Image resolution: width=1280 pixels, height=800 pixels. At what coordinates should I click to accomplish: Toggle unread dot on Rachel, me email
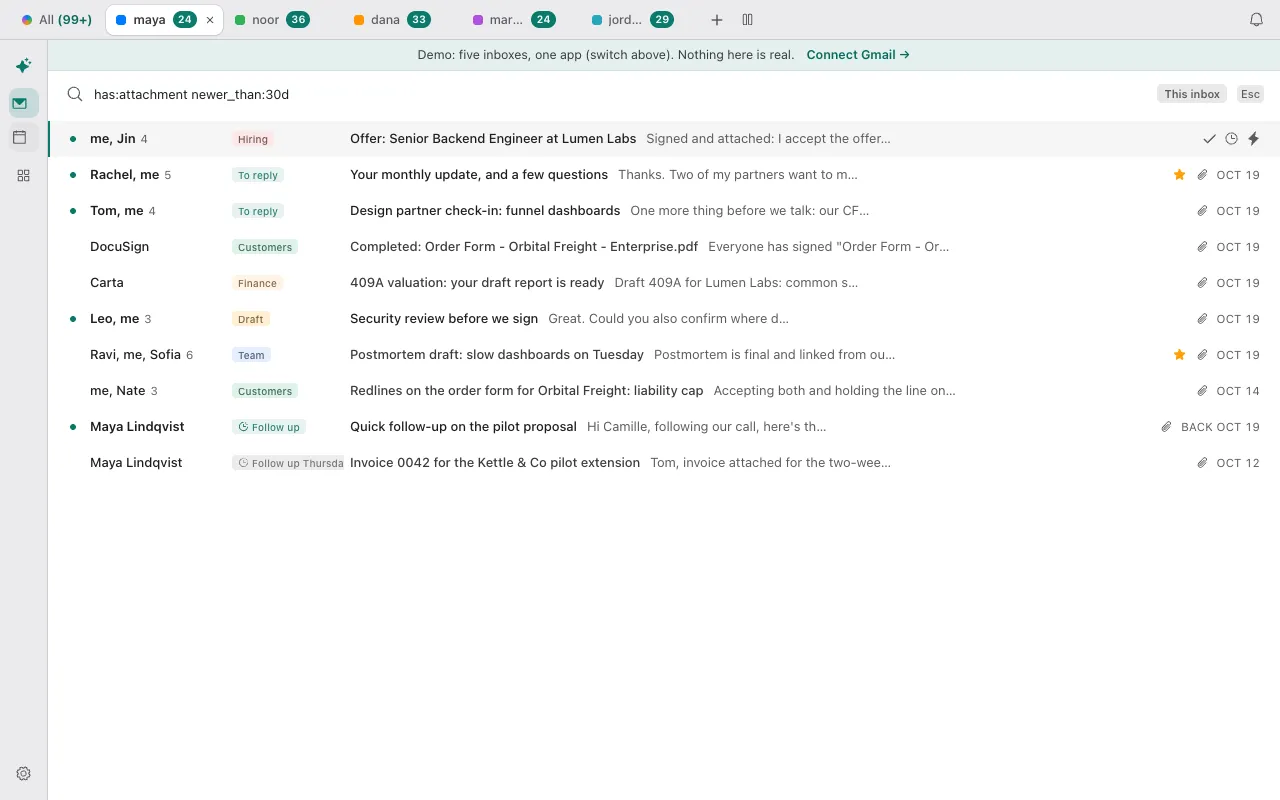[73, 175]
